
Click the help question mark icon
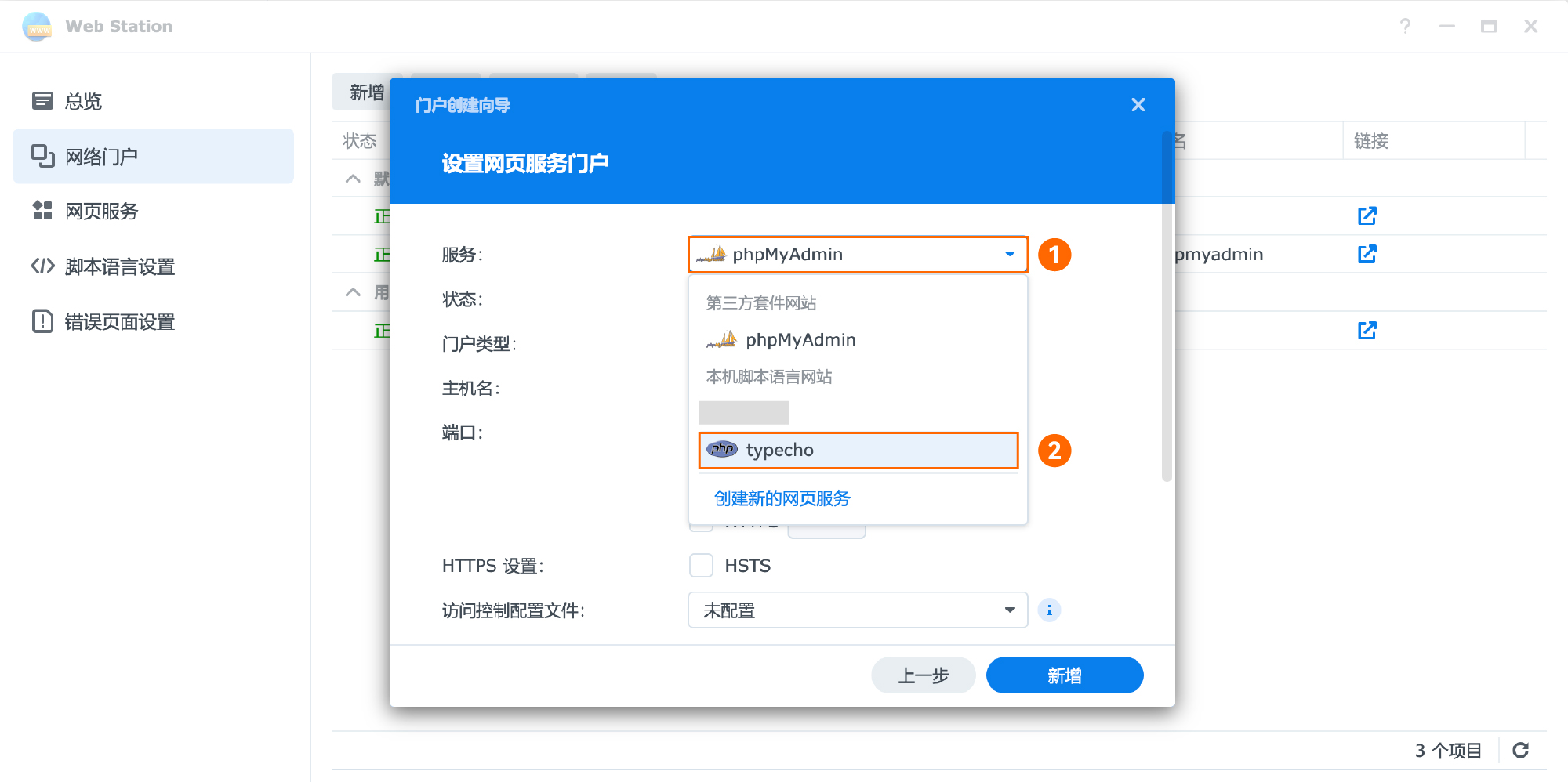(1405, 27)
